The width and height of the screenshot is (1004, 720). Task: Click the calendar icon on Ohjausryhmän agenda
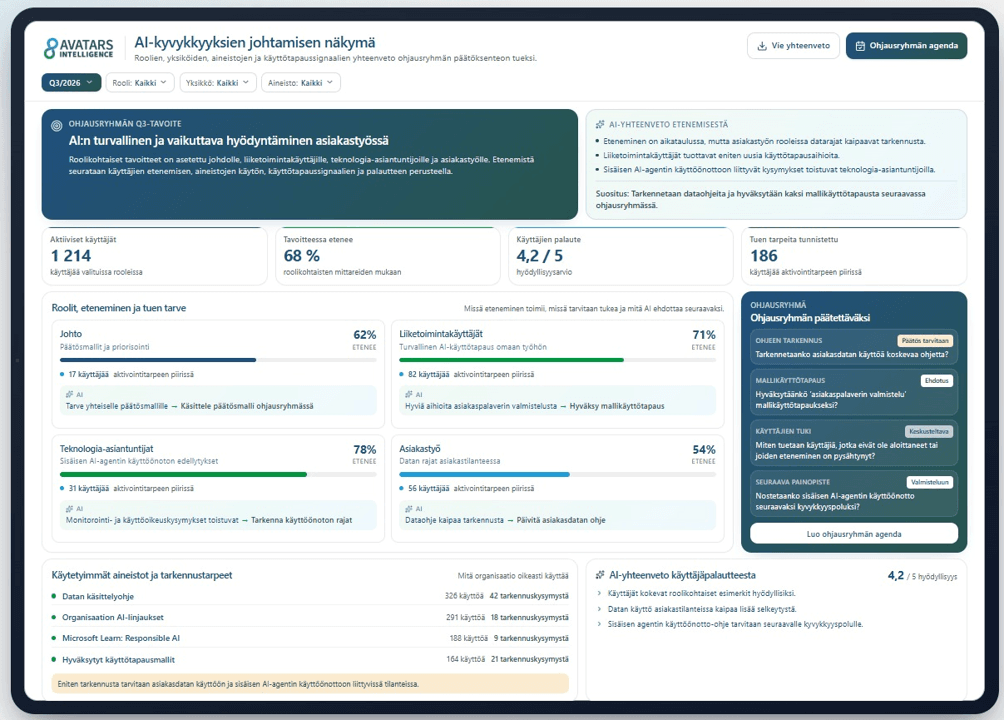coord(860,46)
